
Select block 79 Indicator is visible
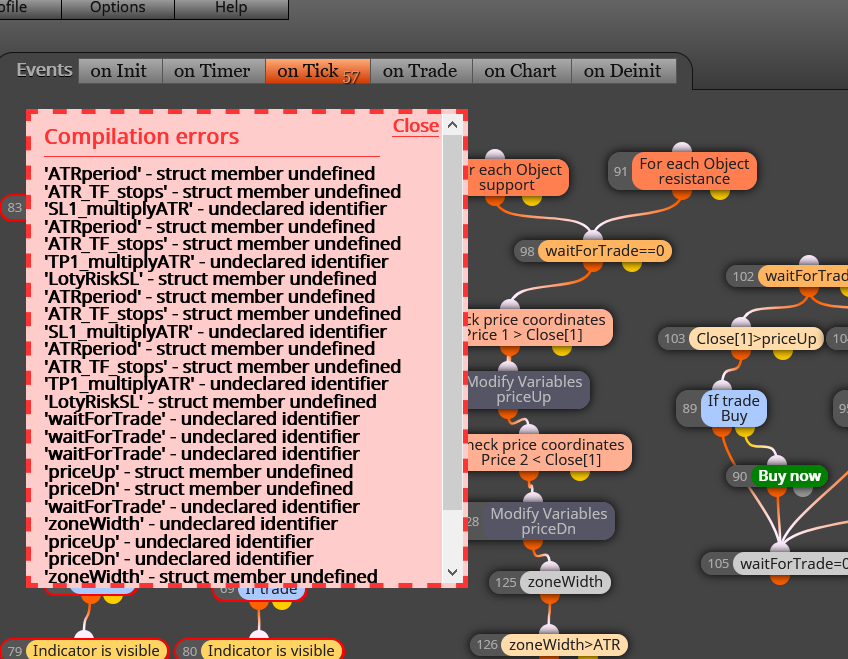(96, 650)
